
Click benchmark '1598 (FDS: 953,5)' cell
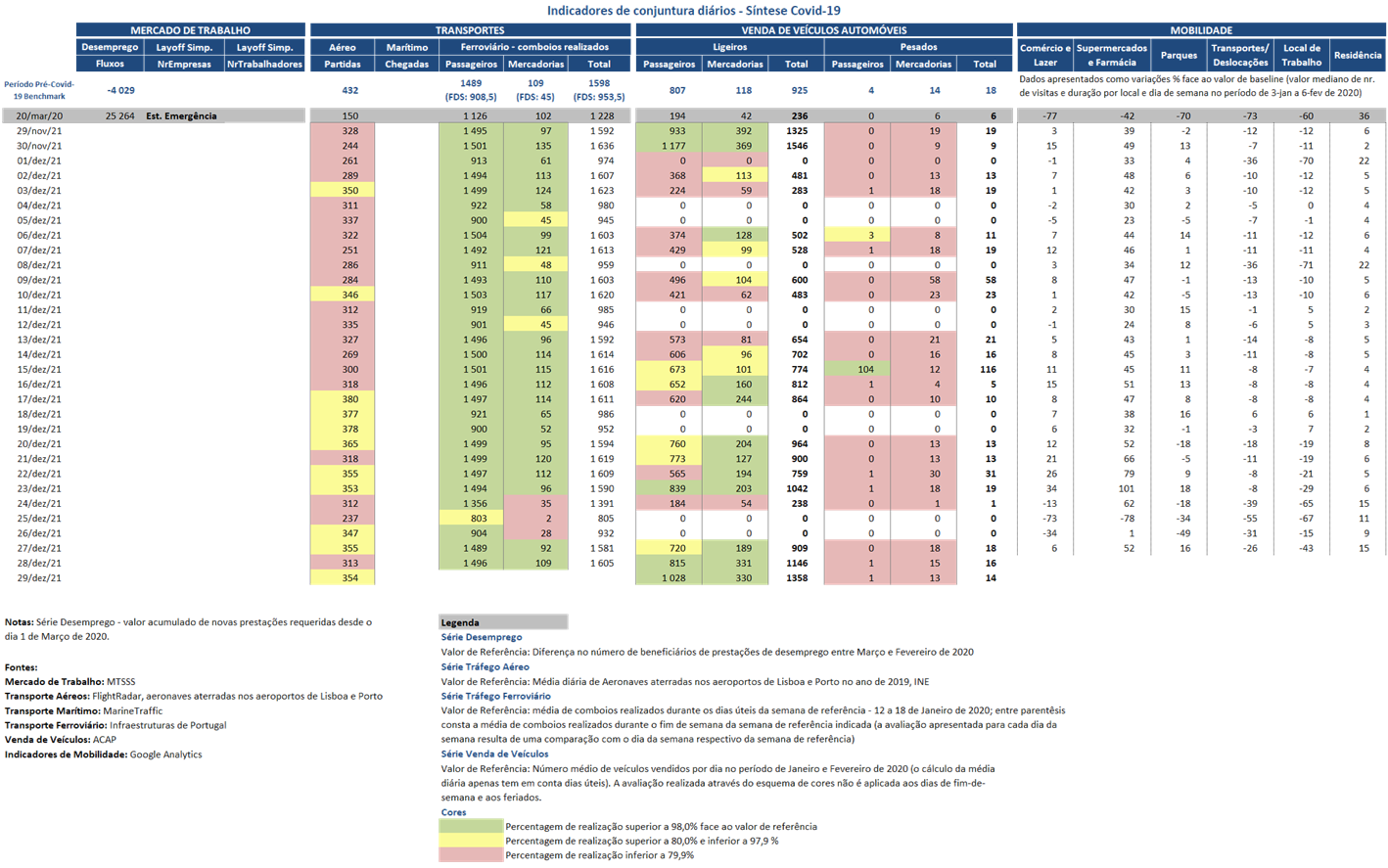tap(599, 90)
